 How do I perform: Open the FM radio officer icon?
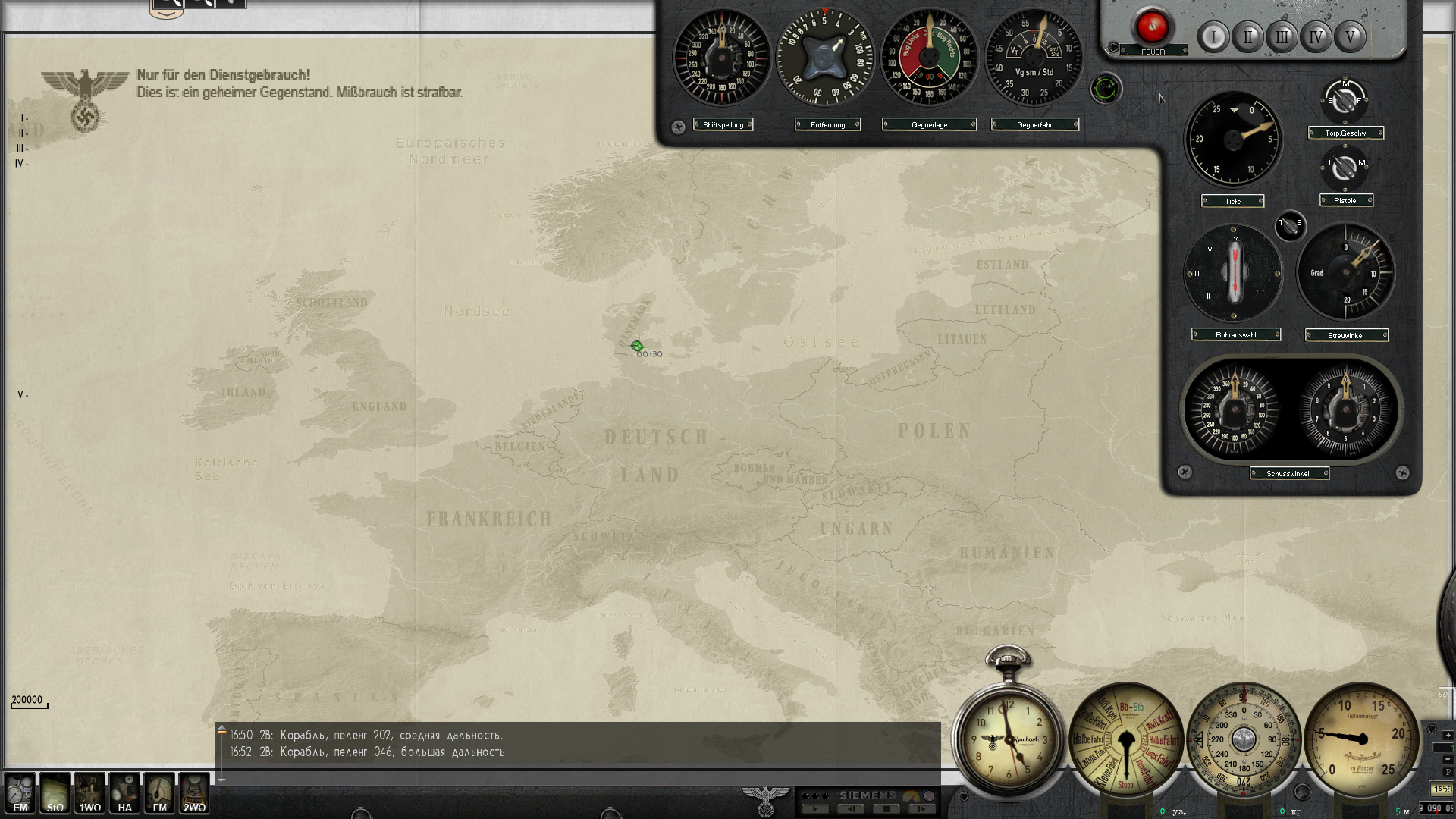(159, 793)
